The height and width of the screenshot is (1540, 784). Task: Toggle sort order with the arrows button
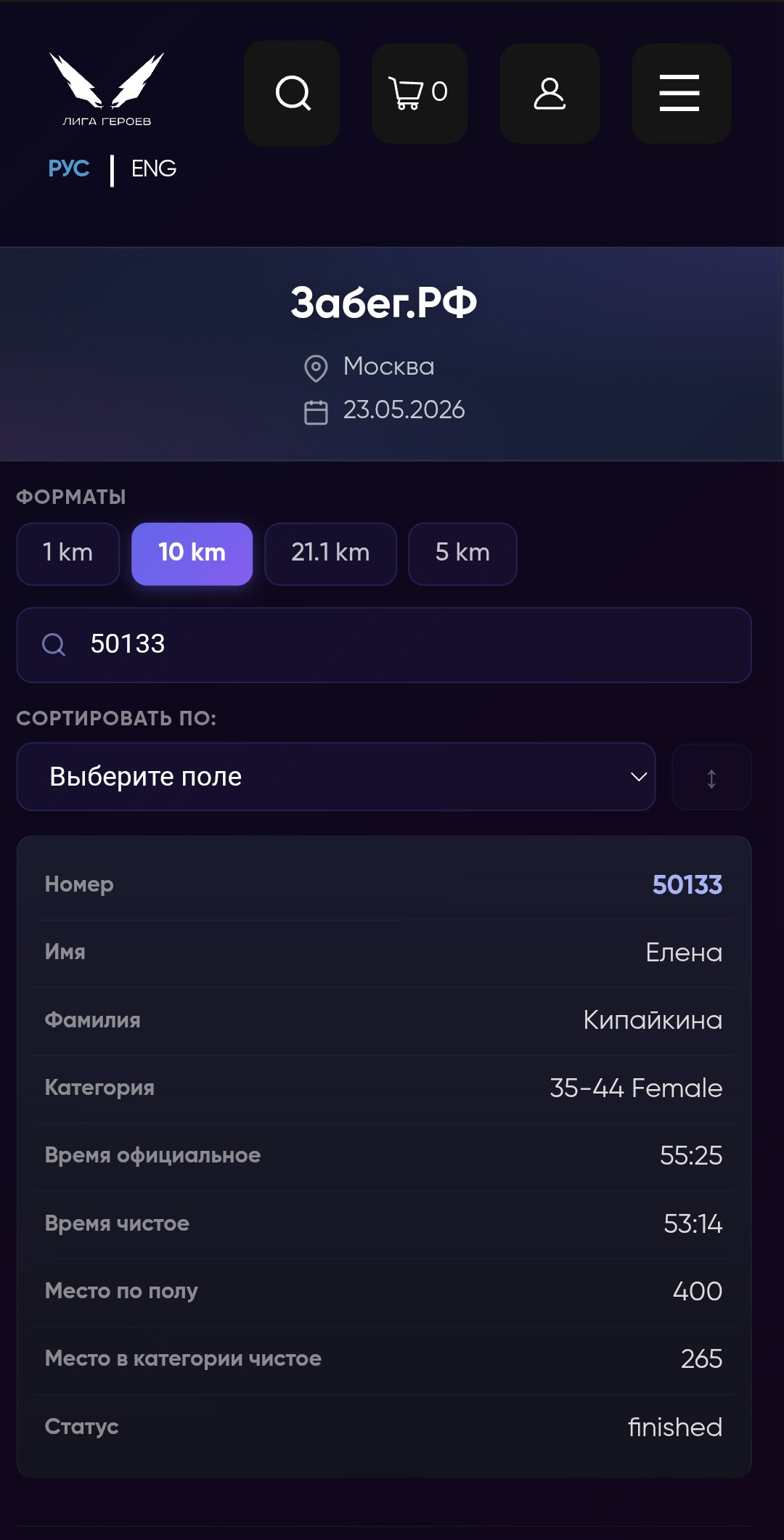tap(711, 778)
